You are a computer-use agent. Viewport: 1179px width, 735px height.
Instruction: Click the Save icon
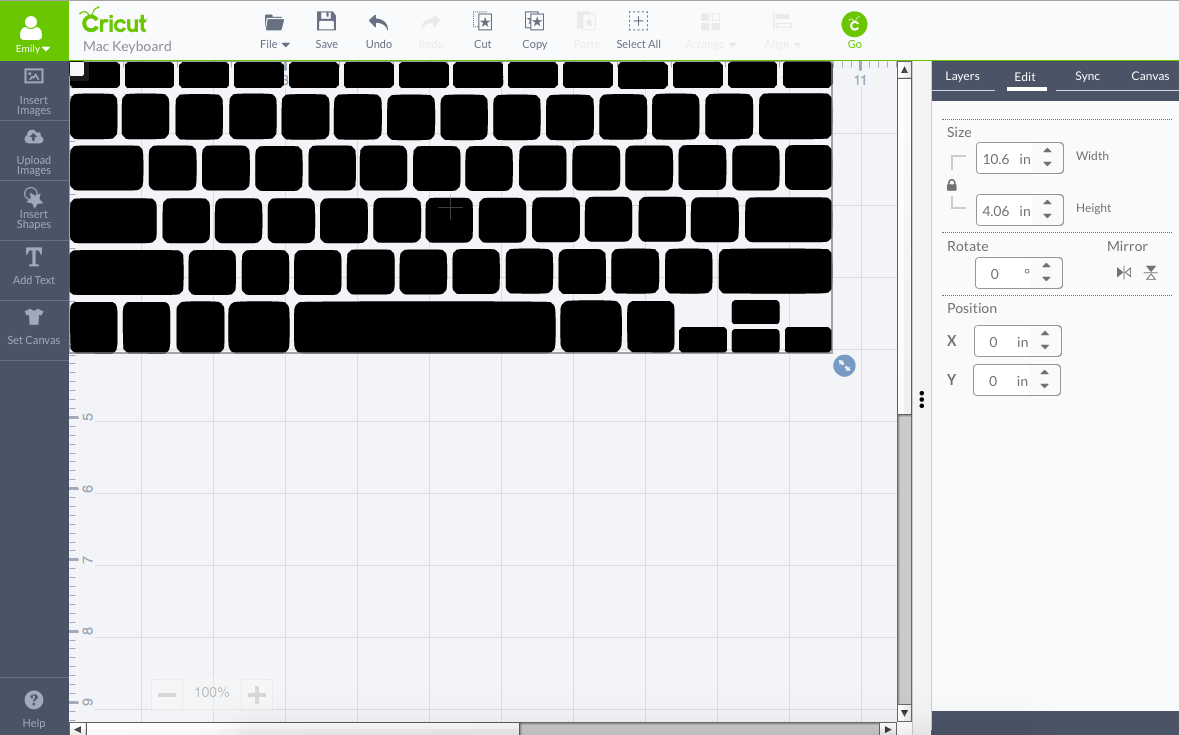coord(326,29)
